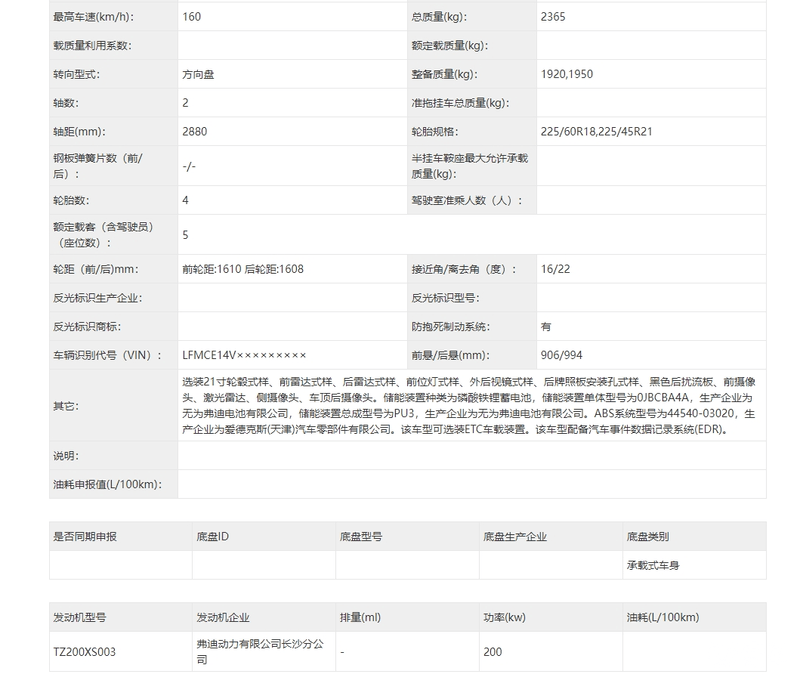Select approach/departure angle value 16/22
The height and width of the screenshot is (678, 800).
coord(555,269)
